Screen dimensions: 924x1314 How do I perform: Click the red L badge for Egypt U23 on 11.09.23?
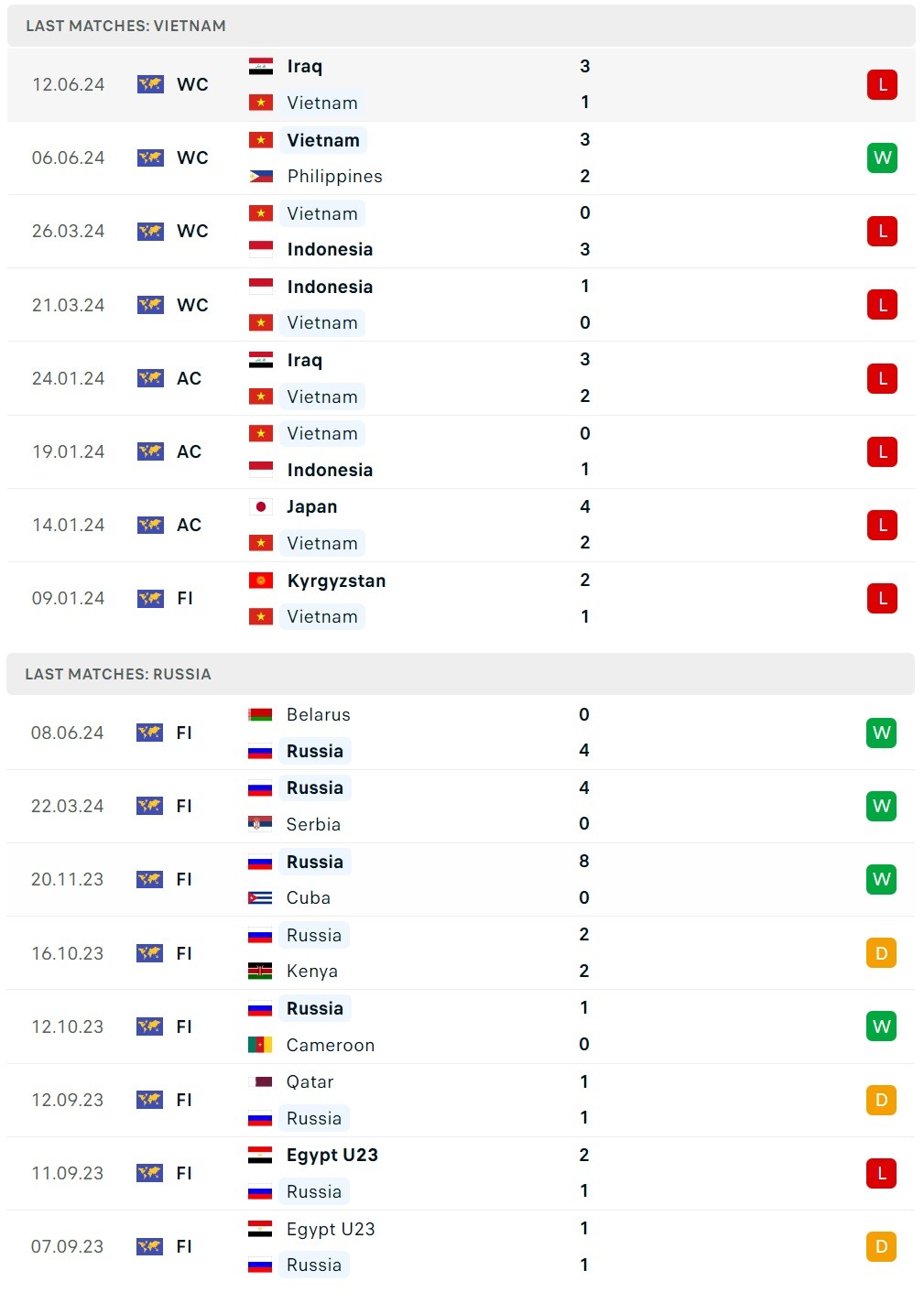(x=881, y=1173)
